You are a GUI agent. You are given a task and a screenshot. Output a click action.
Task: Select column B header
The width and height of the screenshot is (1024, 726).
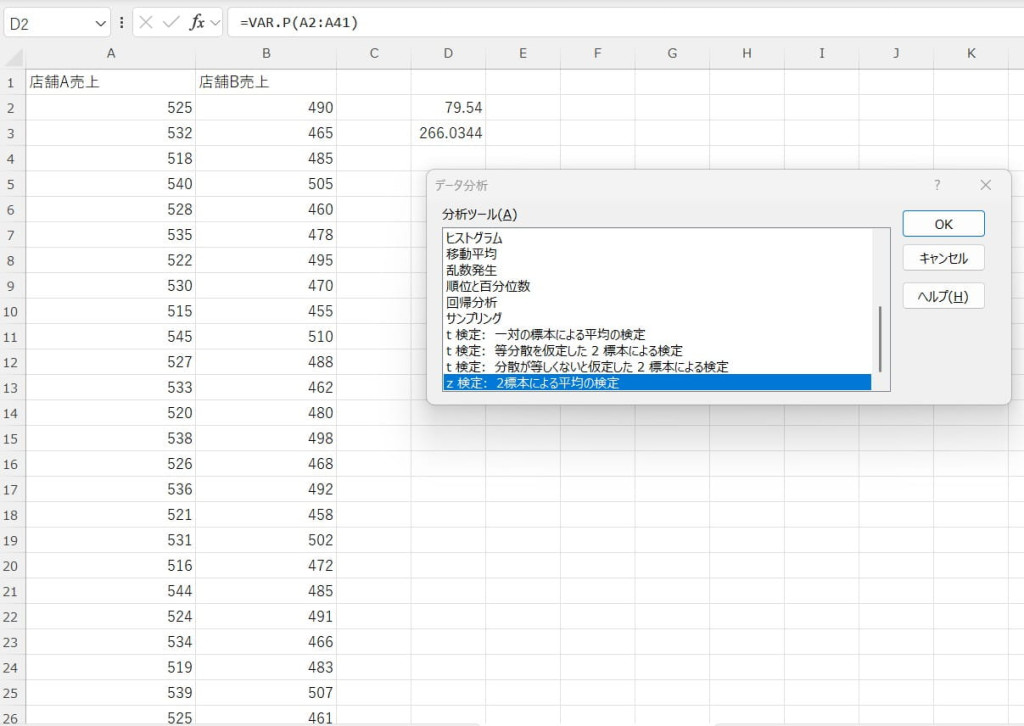(266, 54)
